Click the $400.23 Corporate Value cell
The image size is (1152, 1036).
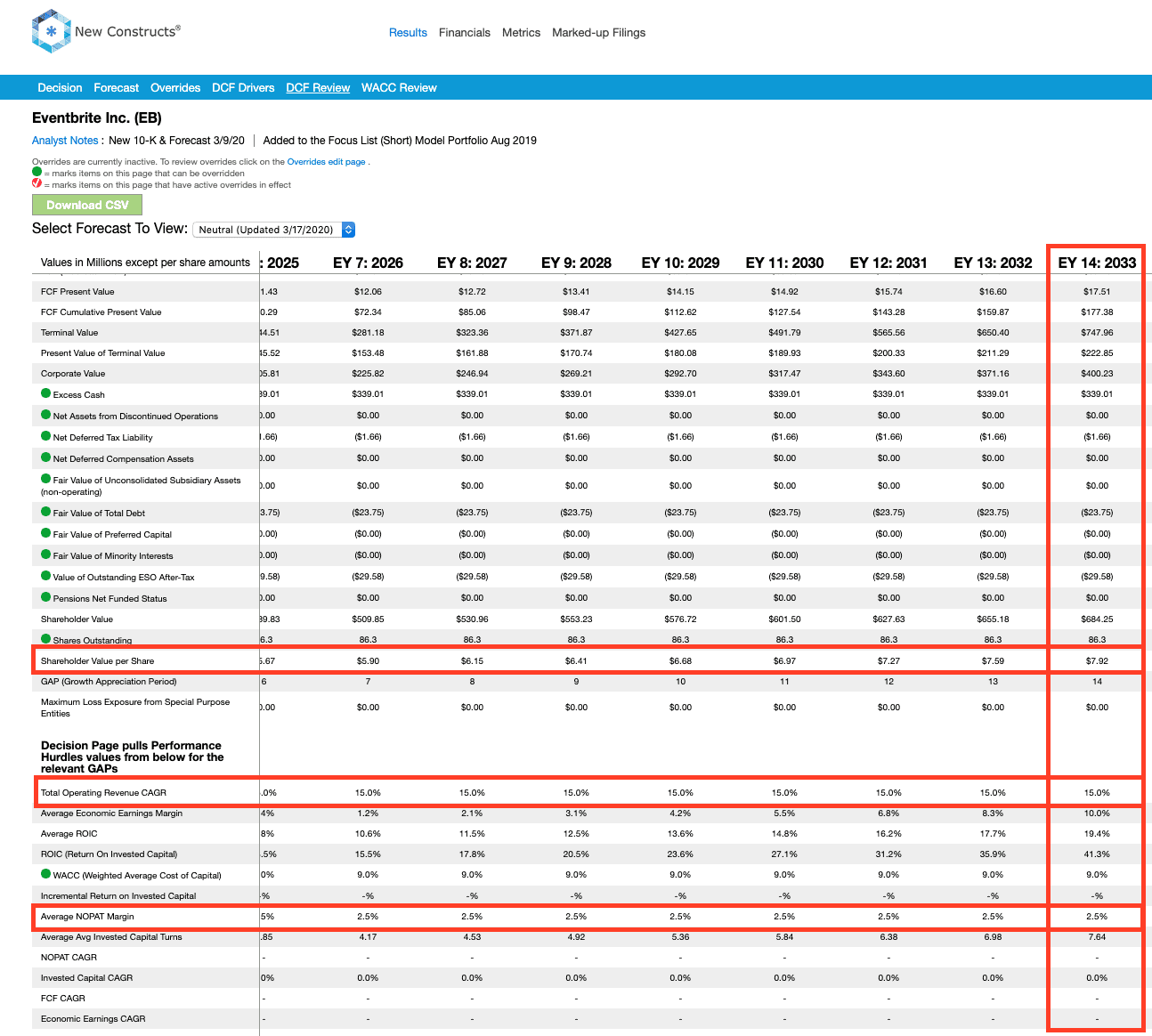(x=1097, y=374)
